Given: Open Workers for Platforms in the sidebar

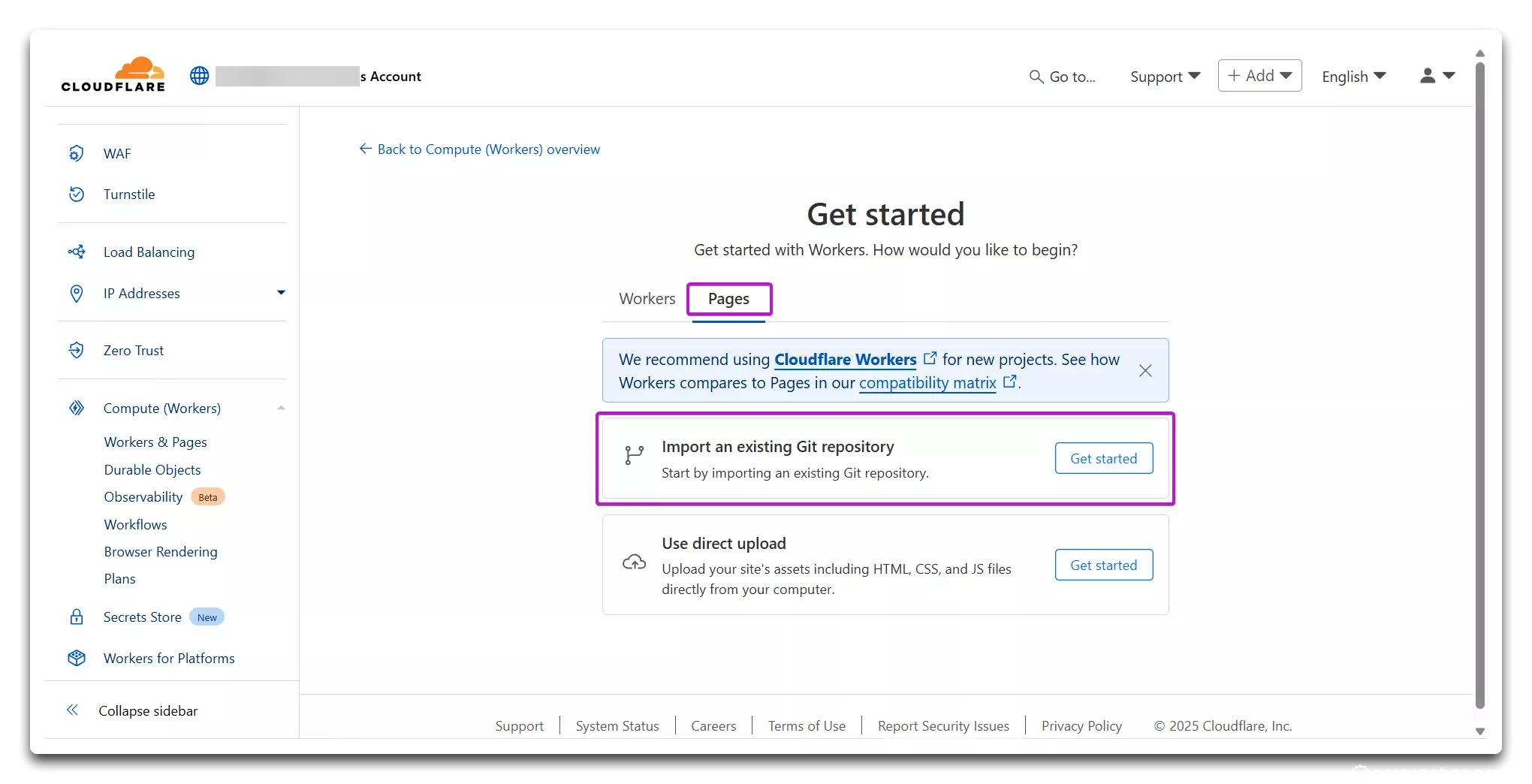Looking at the screenshot, I should click(169, 658).
